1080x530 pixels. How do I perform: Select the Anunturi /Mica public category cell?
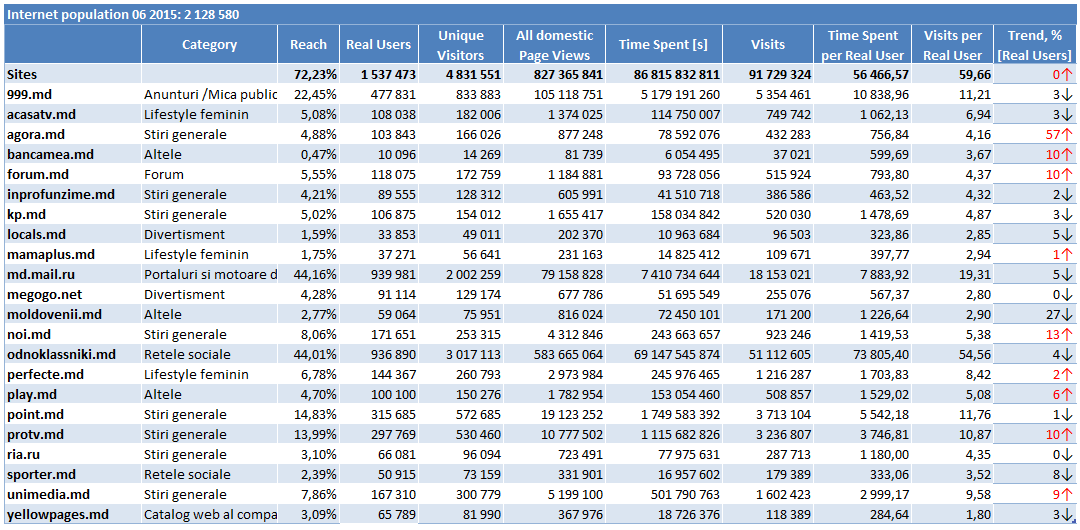[x=209, y=94]
